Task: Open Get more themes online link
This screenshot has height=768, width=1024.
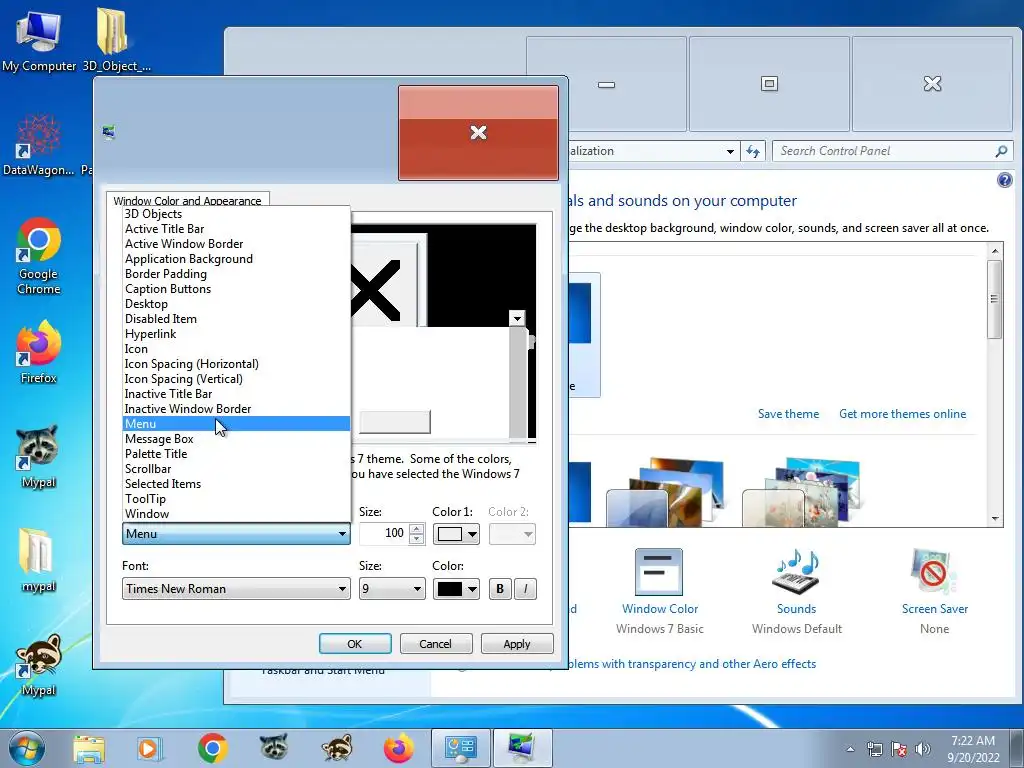Action: [x=903, y=414]
